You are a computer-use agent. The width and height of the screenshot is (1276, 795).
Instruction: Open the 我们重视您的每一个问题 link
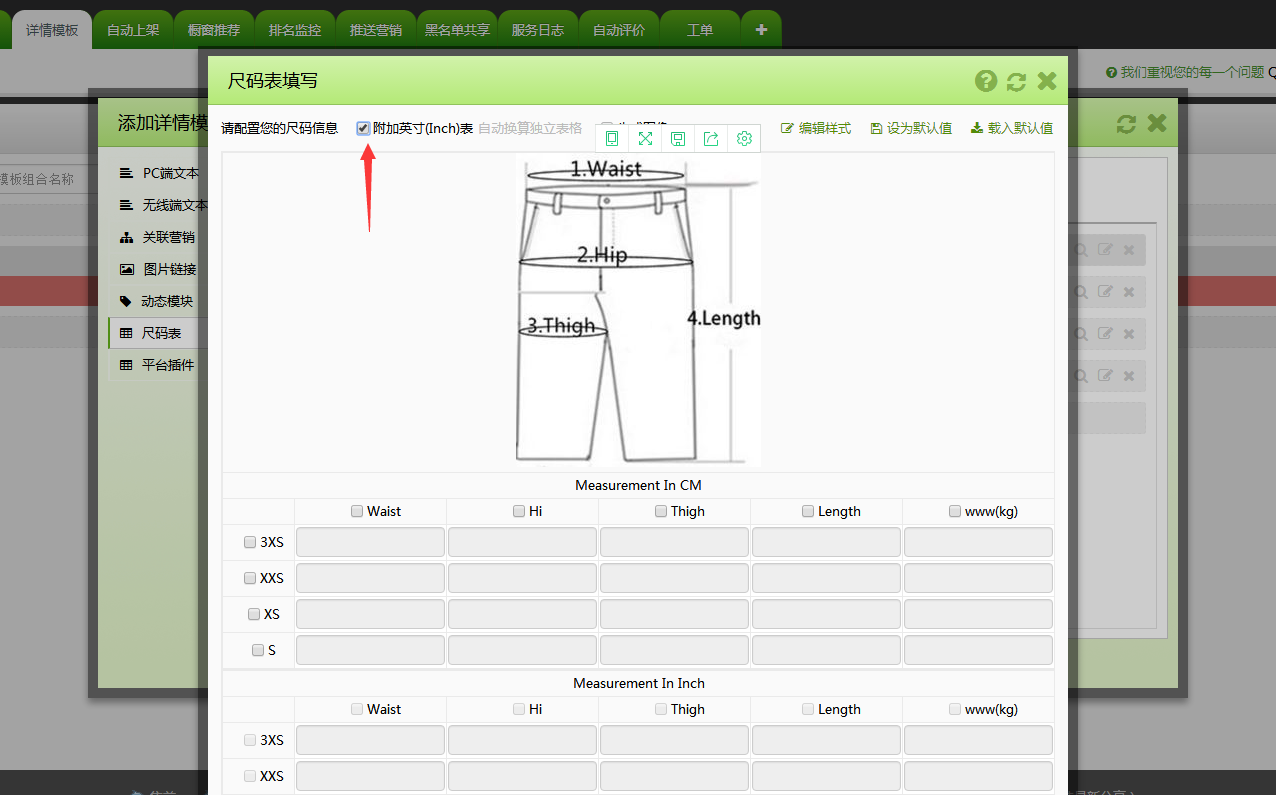coord(1185,72)
